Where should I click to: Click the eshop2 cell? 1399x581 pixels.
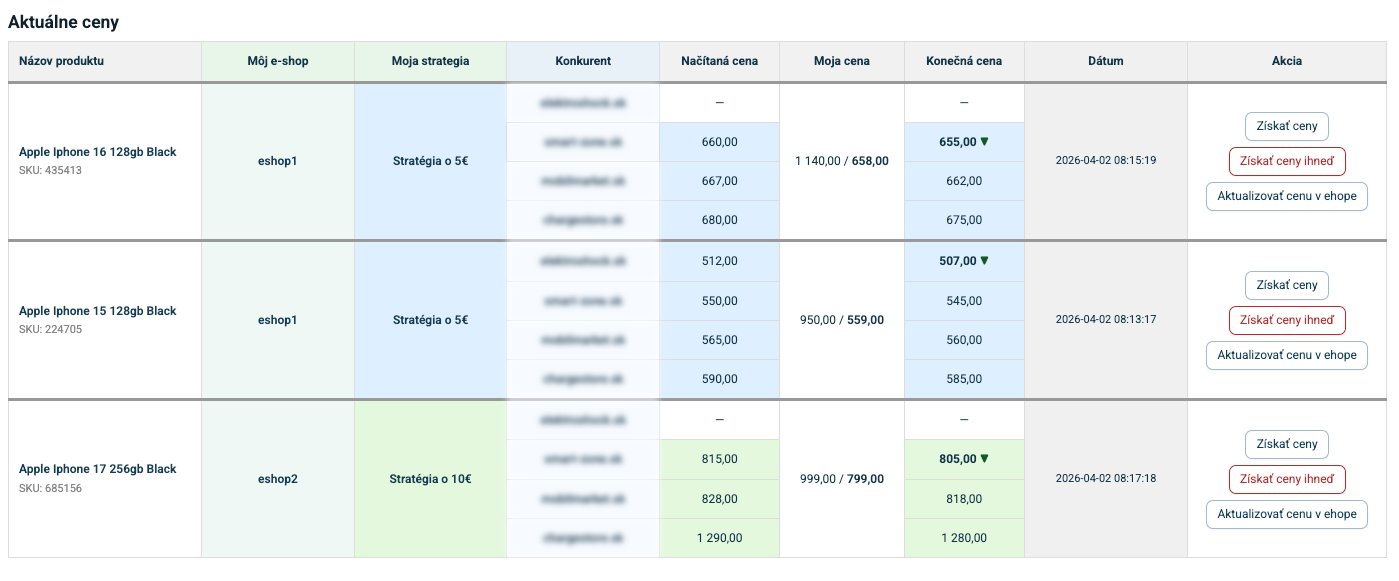pyautogui.click(x=277, y=479)
